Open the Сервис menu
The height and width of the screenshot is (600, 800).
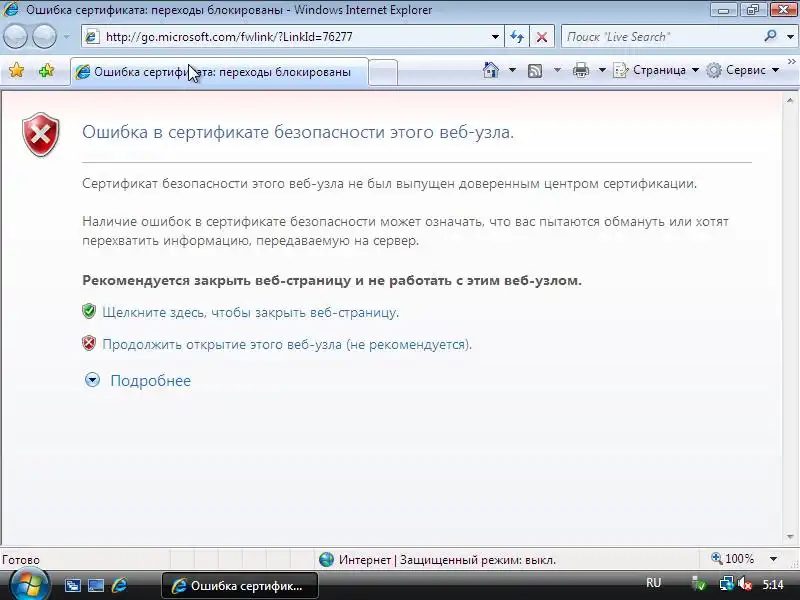click(x=743, y=70)
